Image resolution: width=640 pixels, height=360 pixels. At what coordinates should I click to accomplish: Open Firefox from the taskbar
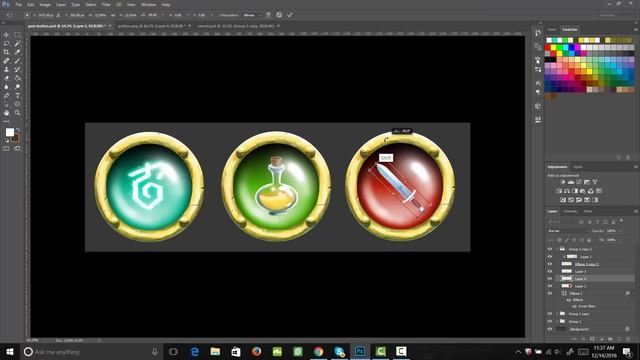click(256, 351)
